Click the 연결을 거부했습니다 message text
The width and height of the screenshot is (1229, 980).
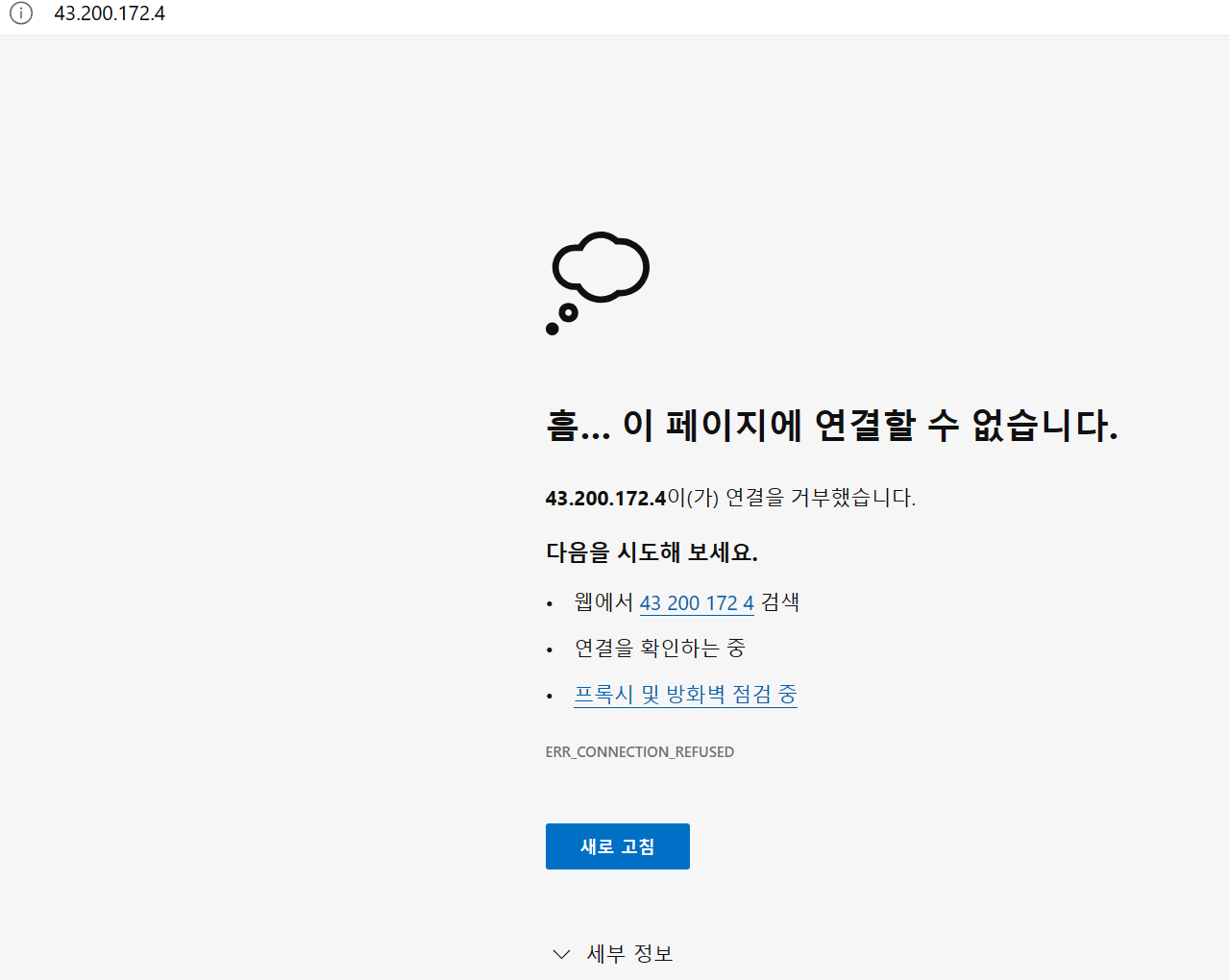coord(730,498)
